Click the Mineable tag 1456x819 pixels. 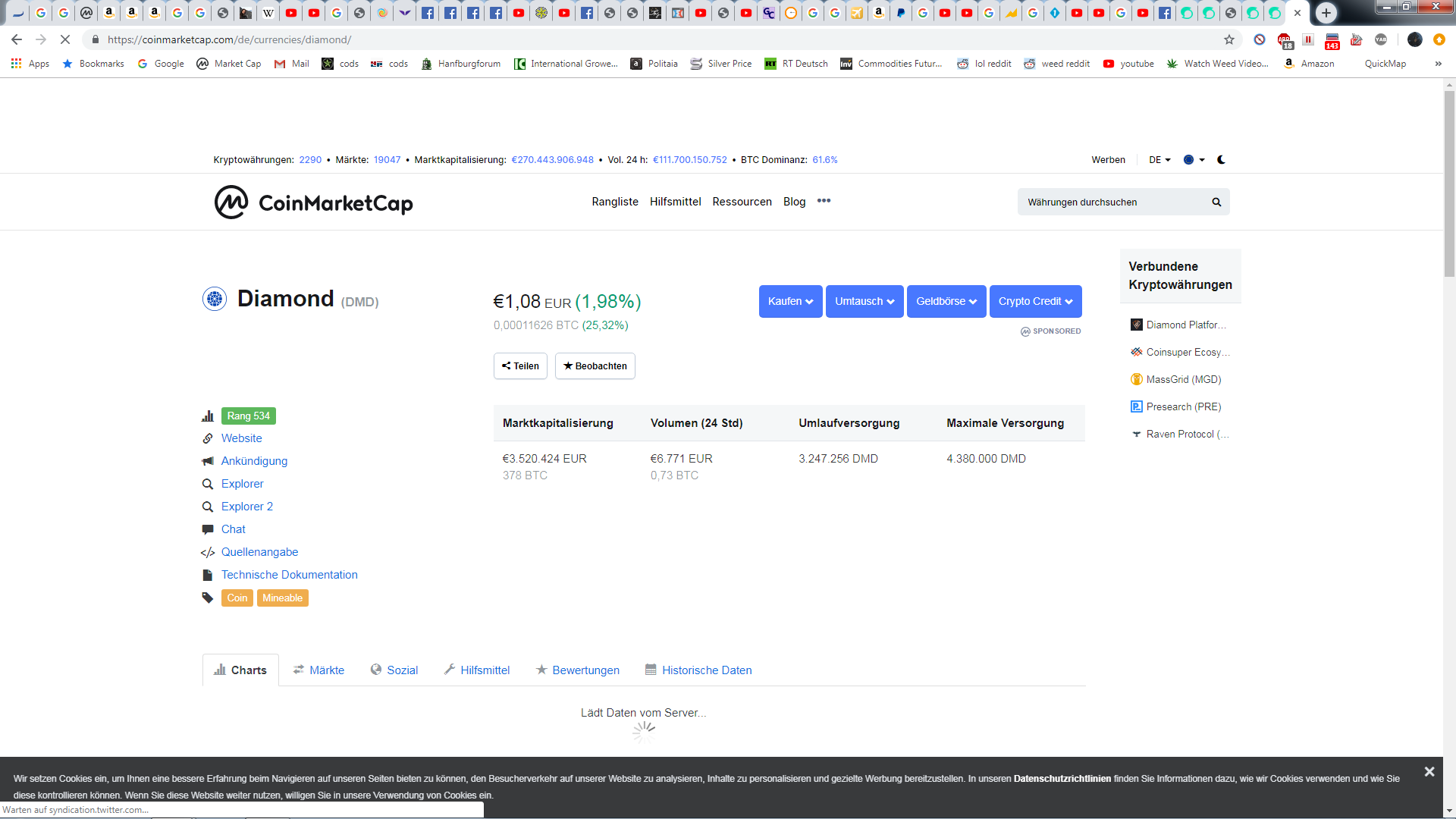point(282,598)
